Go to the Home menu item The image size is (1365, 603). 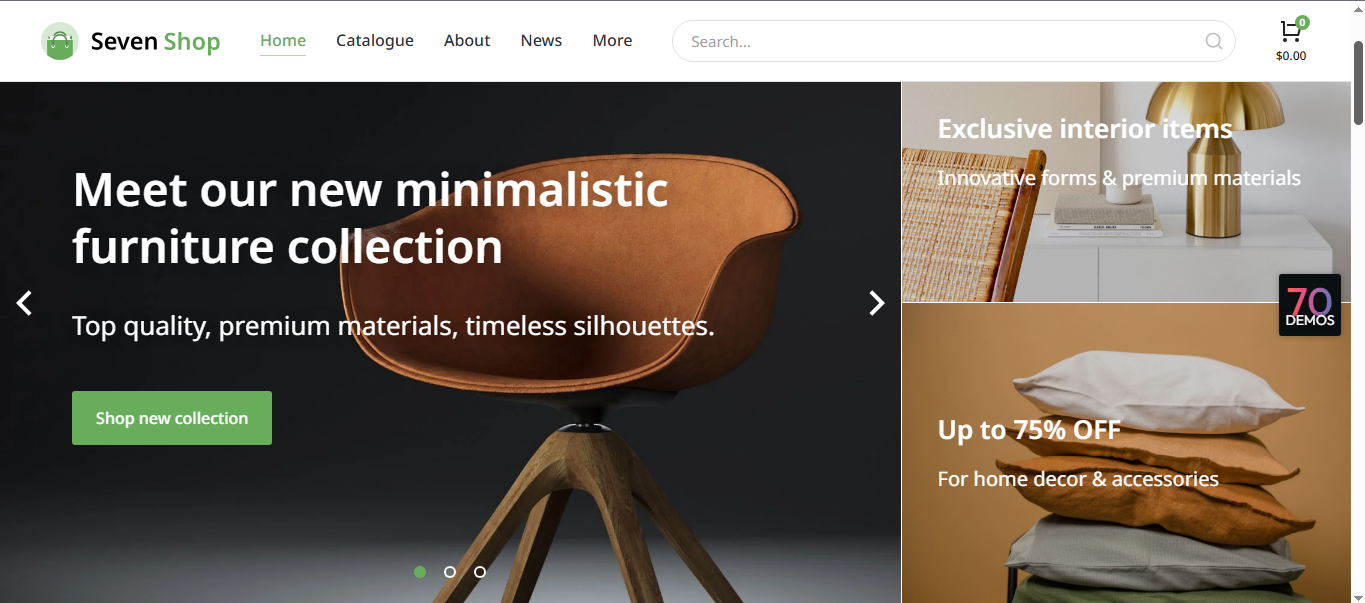click(283, 41)
